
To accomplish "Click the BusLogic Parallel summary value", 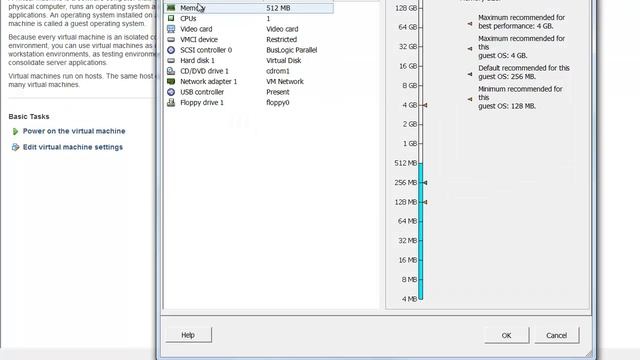I will coord(291,50).
